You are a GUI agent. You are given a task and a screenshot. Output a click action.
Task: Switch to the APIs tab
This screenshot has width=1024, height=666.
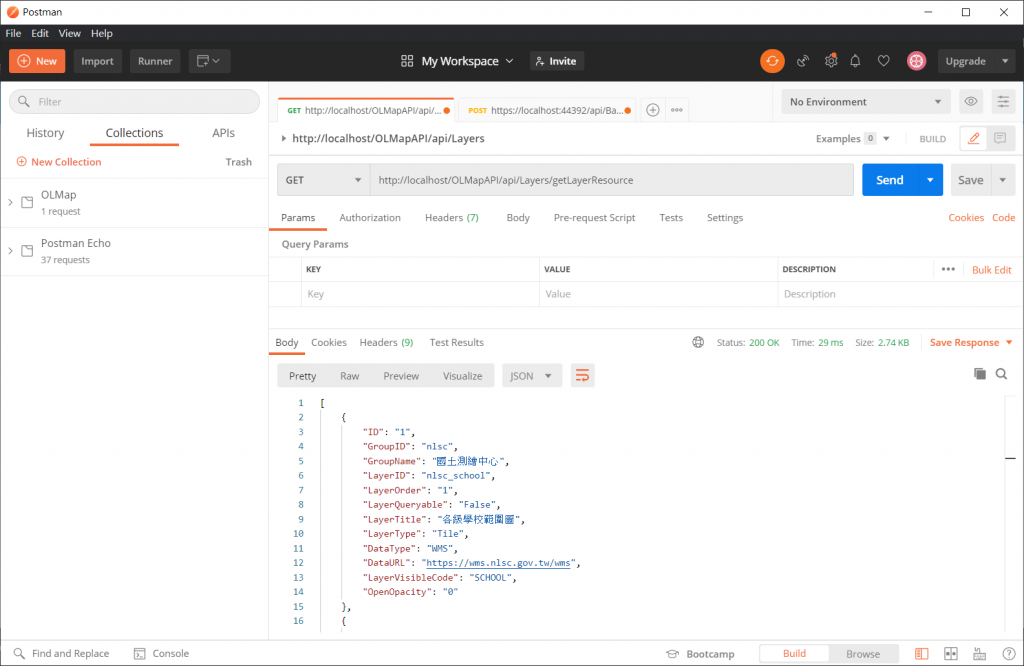223,133
